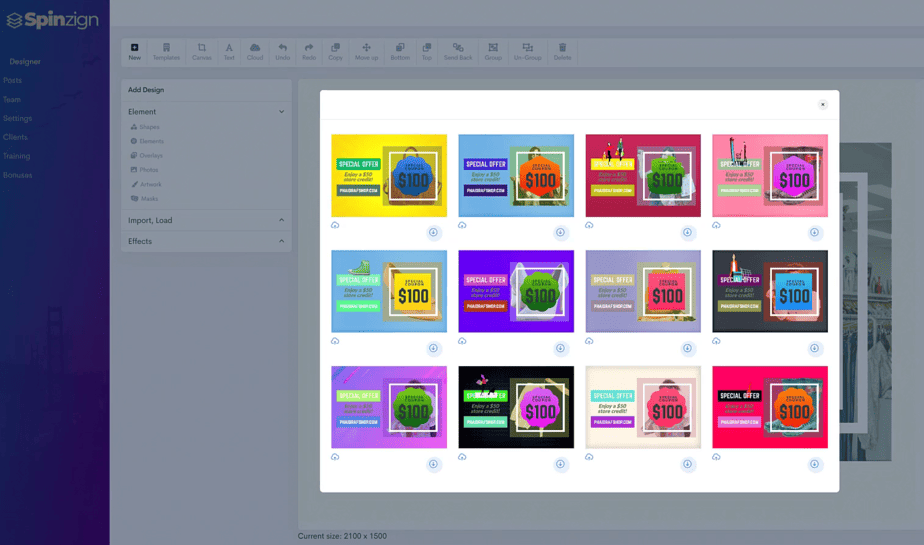Click the Templates toolbar icon
924x545 pixels.
tap(166, 51)
